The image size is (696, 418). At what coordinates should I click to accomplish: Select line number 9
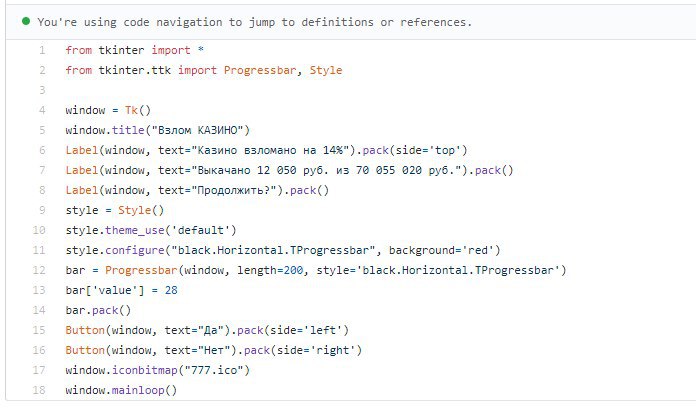(x=42, y=210)
